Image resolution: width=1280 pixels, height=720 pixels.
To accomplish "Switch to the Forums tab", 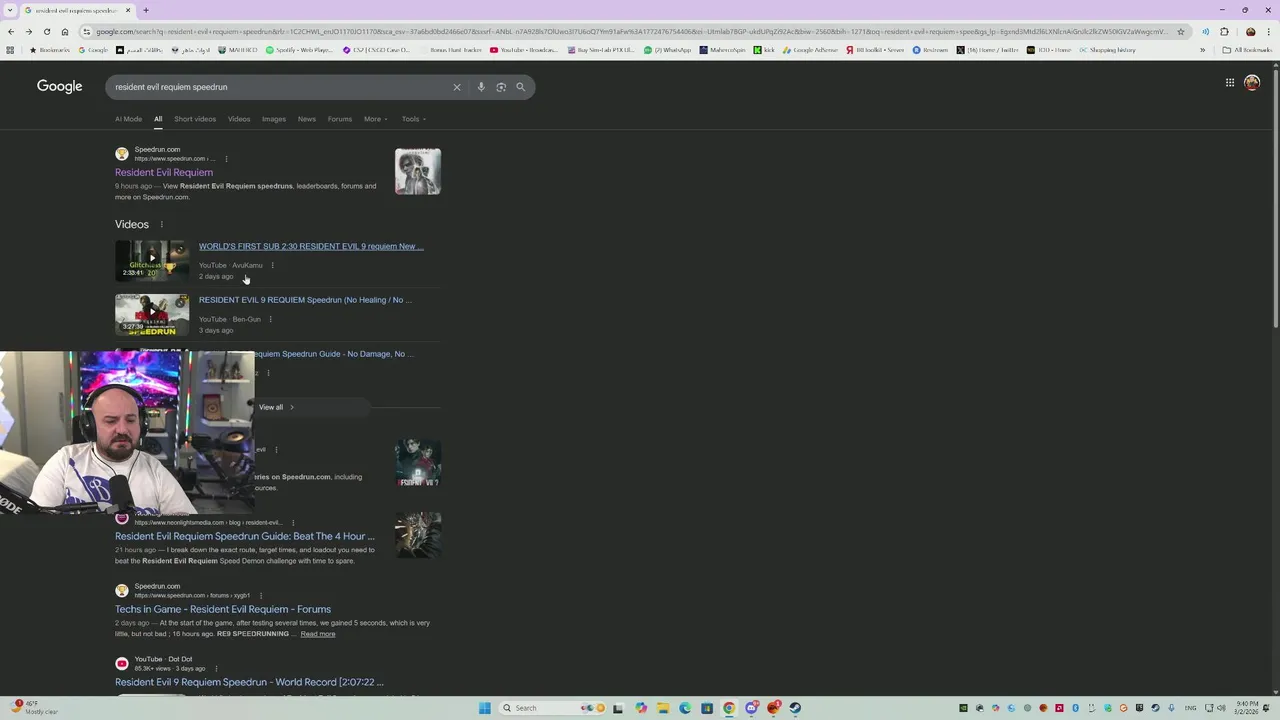I will pos(340,119).
